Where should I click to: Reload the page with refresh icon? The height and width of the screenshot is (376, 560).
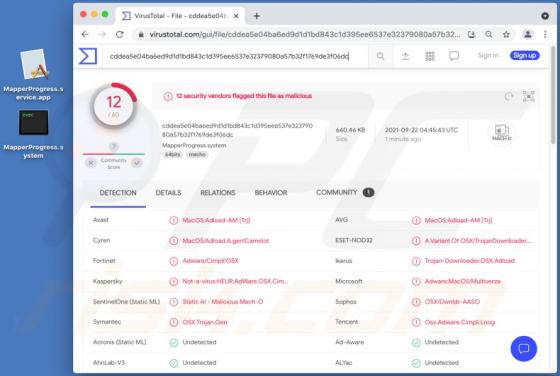click(x=120, y=34)
